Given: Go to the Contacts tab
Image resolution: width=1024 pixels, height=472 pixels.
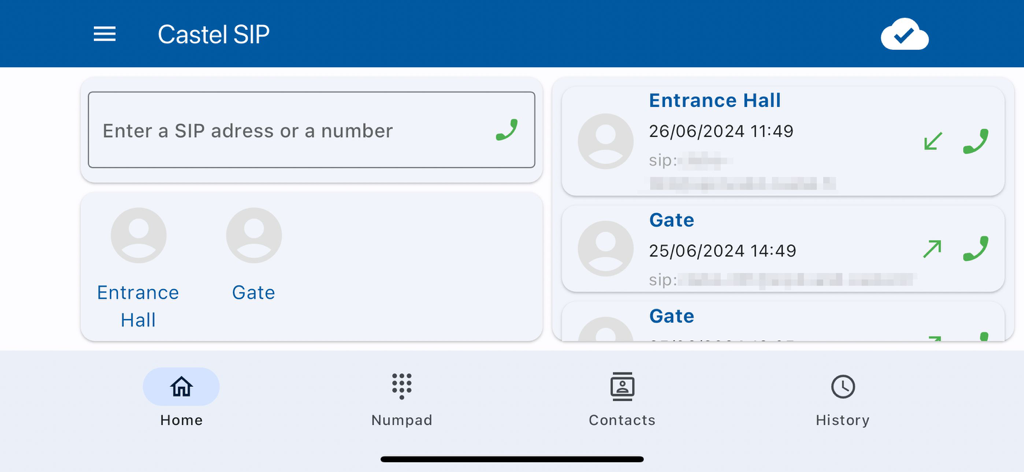Looking at the screenshot, I should coord(622,399).
